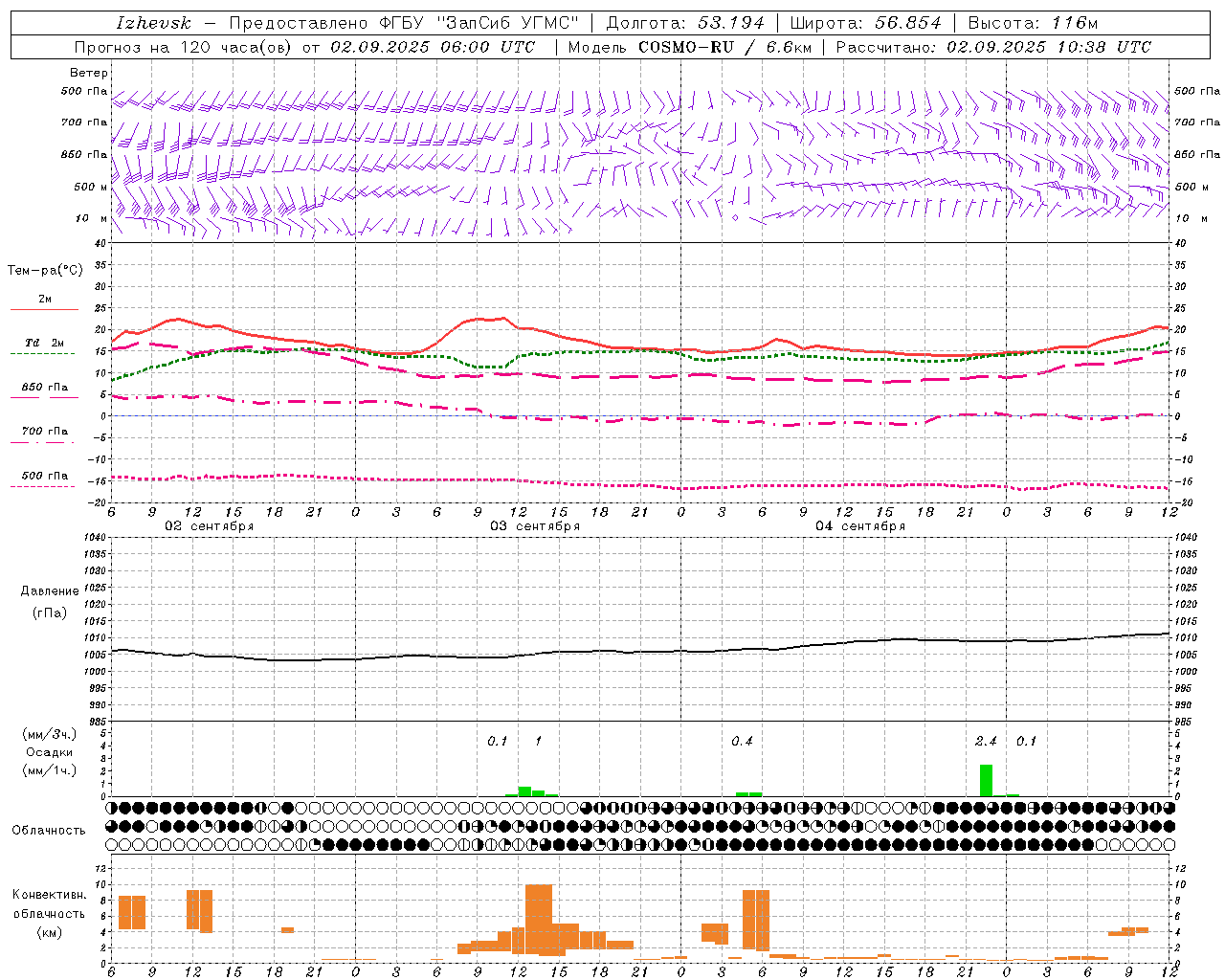Click the tall green 2.4 precipitation bar
Image resolution: width=1225 pixels, height=980 pixels.
(986, 780)
